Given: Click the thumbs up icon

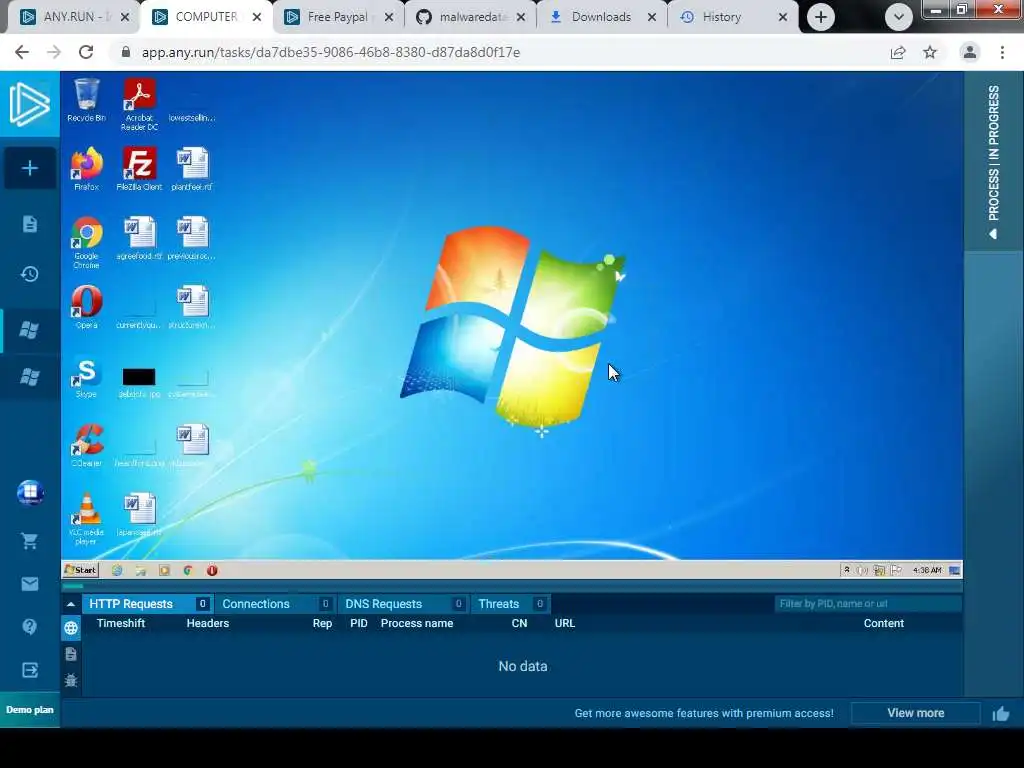Looking at the screenshot, I should point(1000,714).
